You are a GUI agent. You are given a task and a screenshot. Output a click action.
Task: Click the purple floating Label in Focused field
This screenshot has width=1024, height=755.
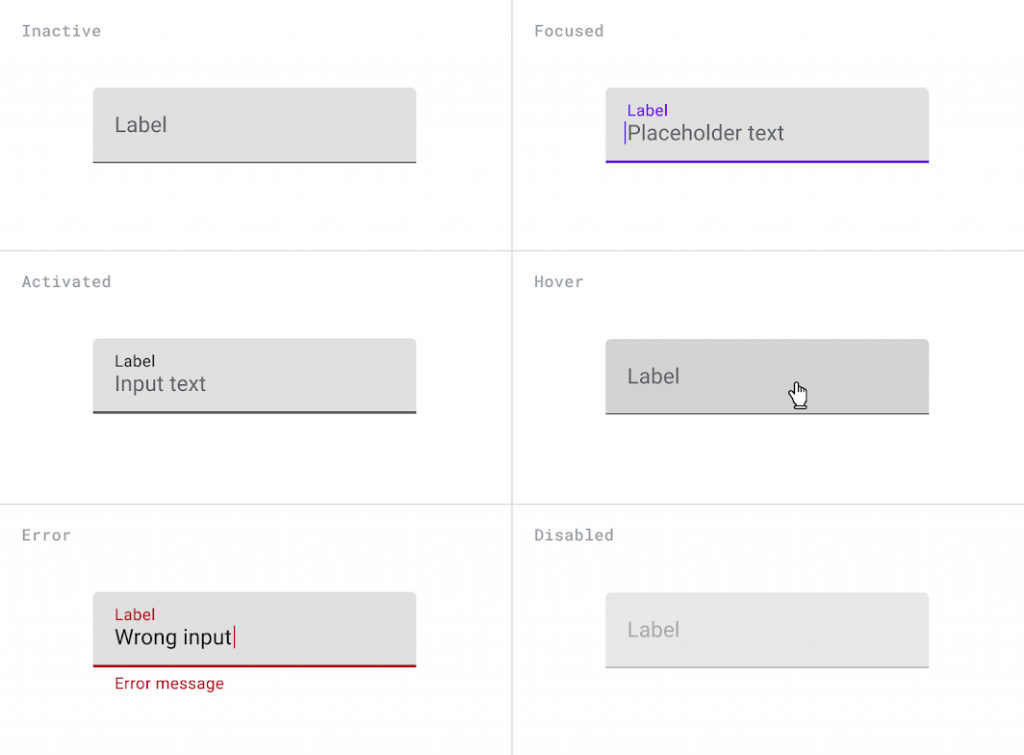tap(647, 110)
